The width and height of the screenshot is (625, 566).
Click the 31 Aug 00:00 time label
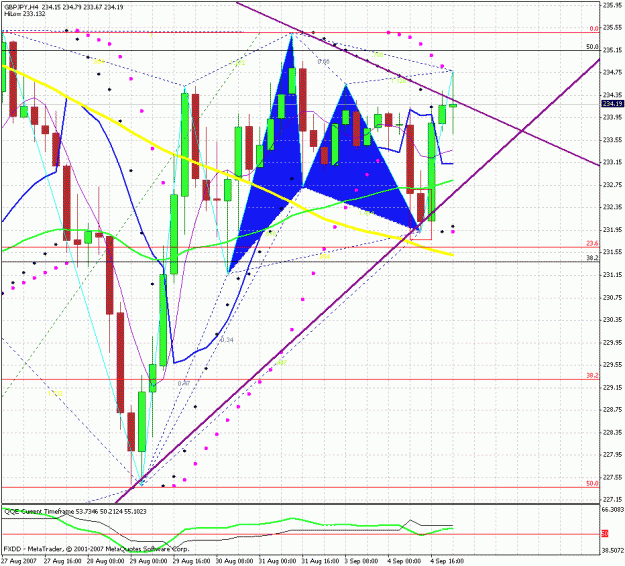click(277, 561)
